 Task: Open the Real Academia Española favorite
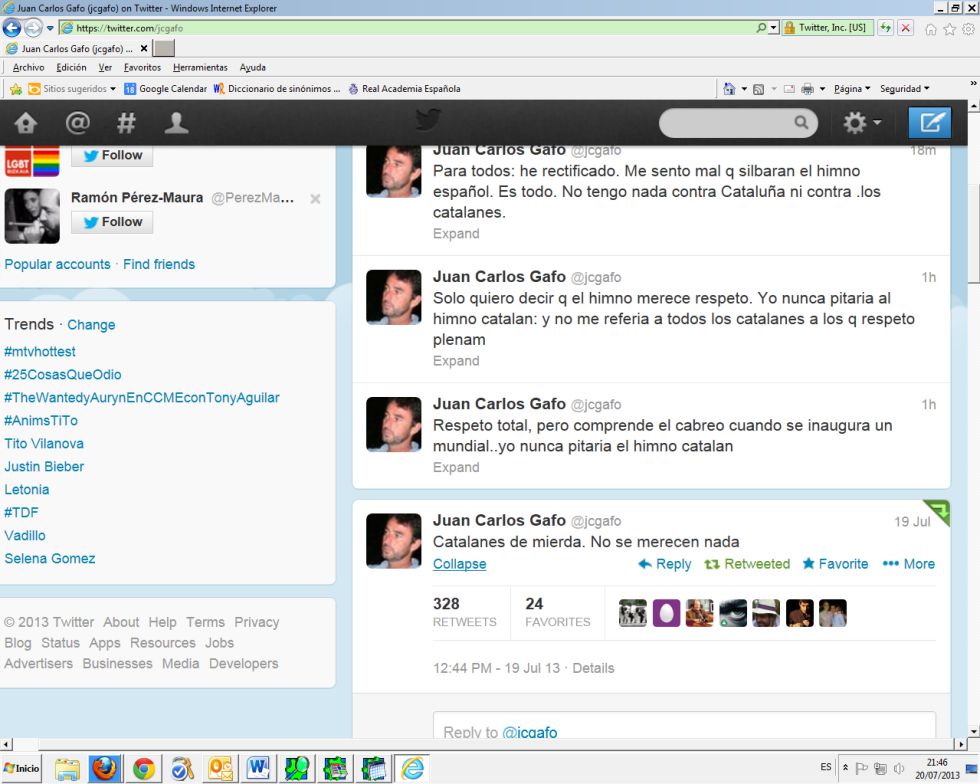point(404,89)
